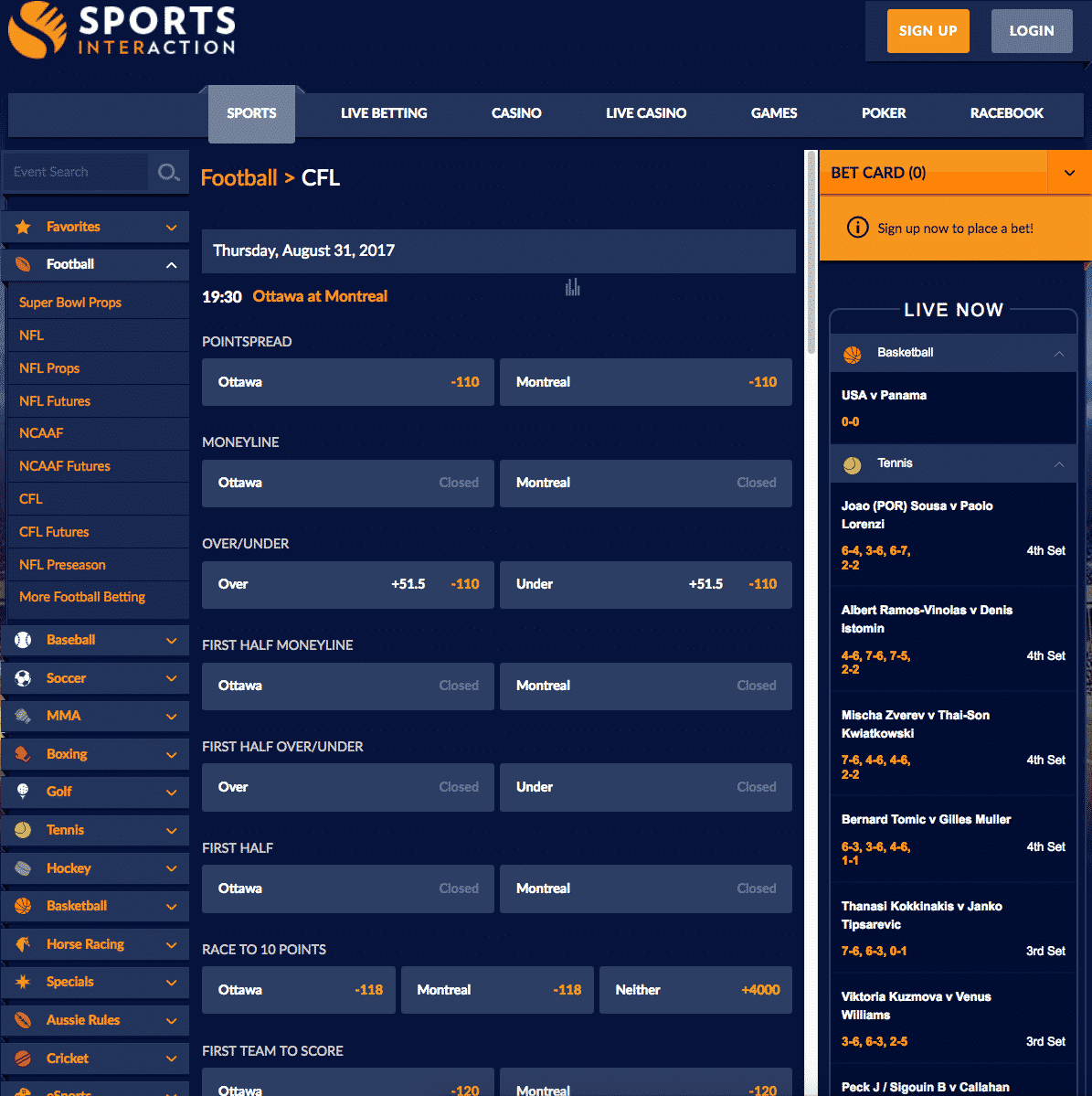Click the Horse Racing icon
This screenshot has width=1092, height=1096.
23,944
